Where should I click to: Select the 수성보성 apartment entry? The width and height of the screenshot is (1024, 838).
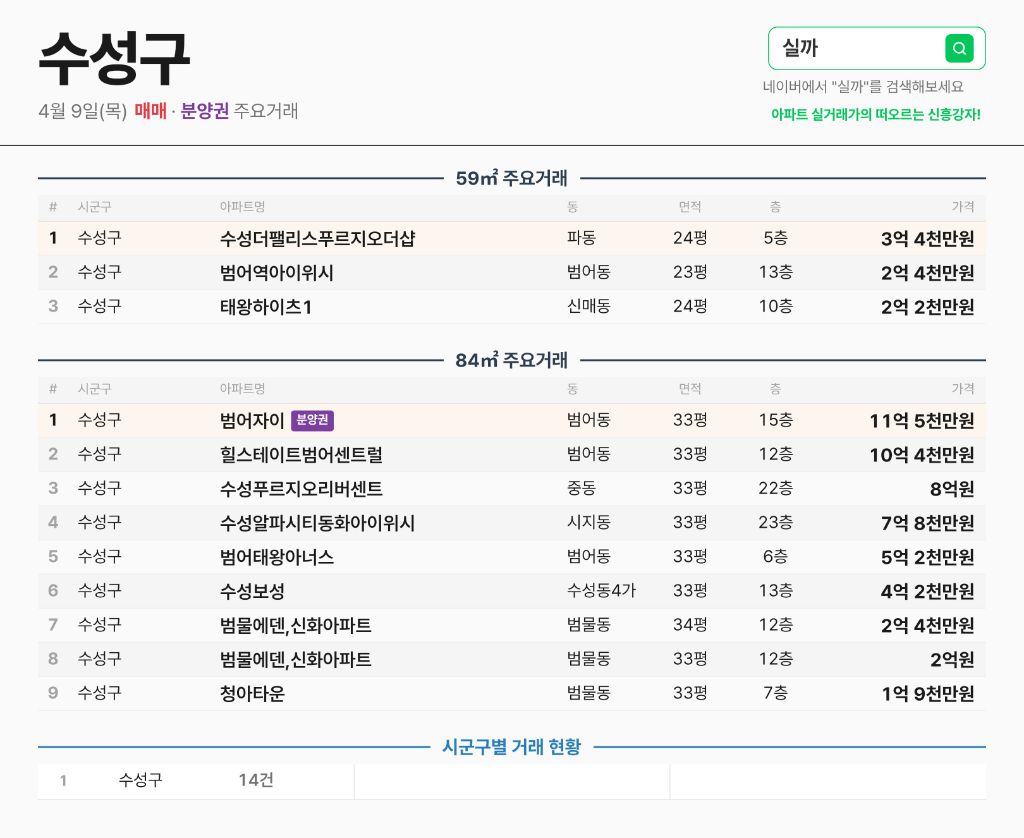click(x=511, y=591)
